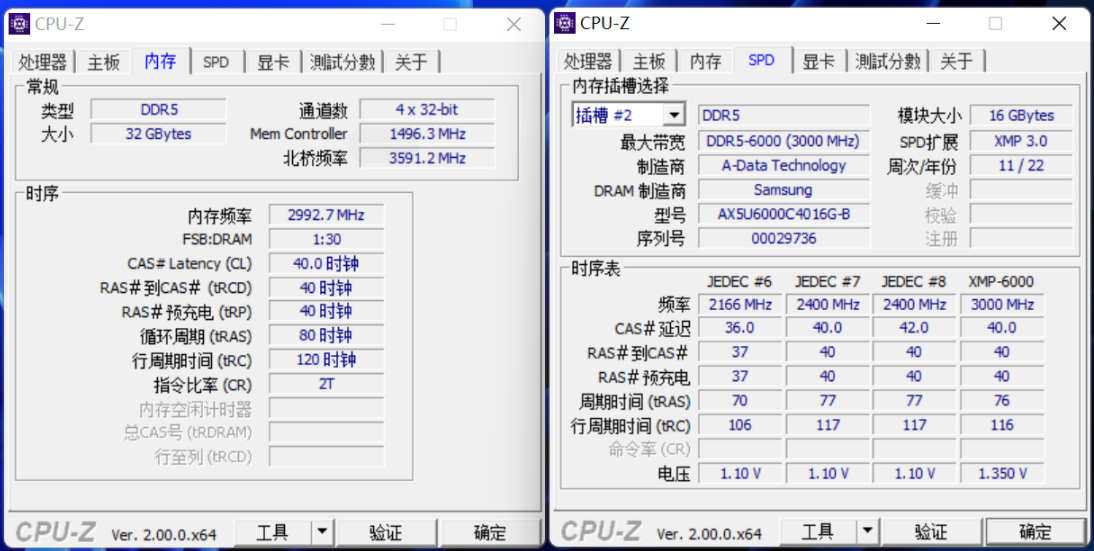Open 关于 tab in left CPU-Z window
1094x551 pixels.
point(412,62)
